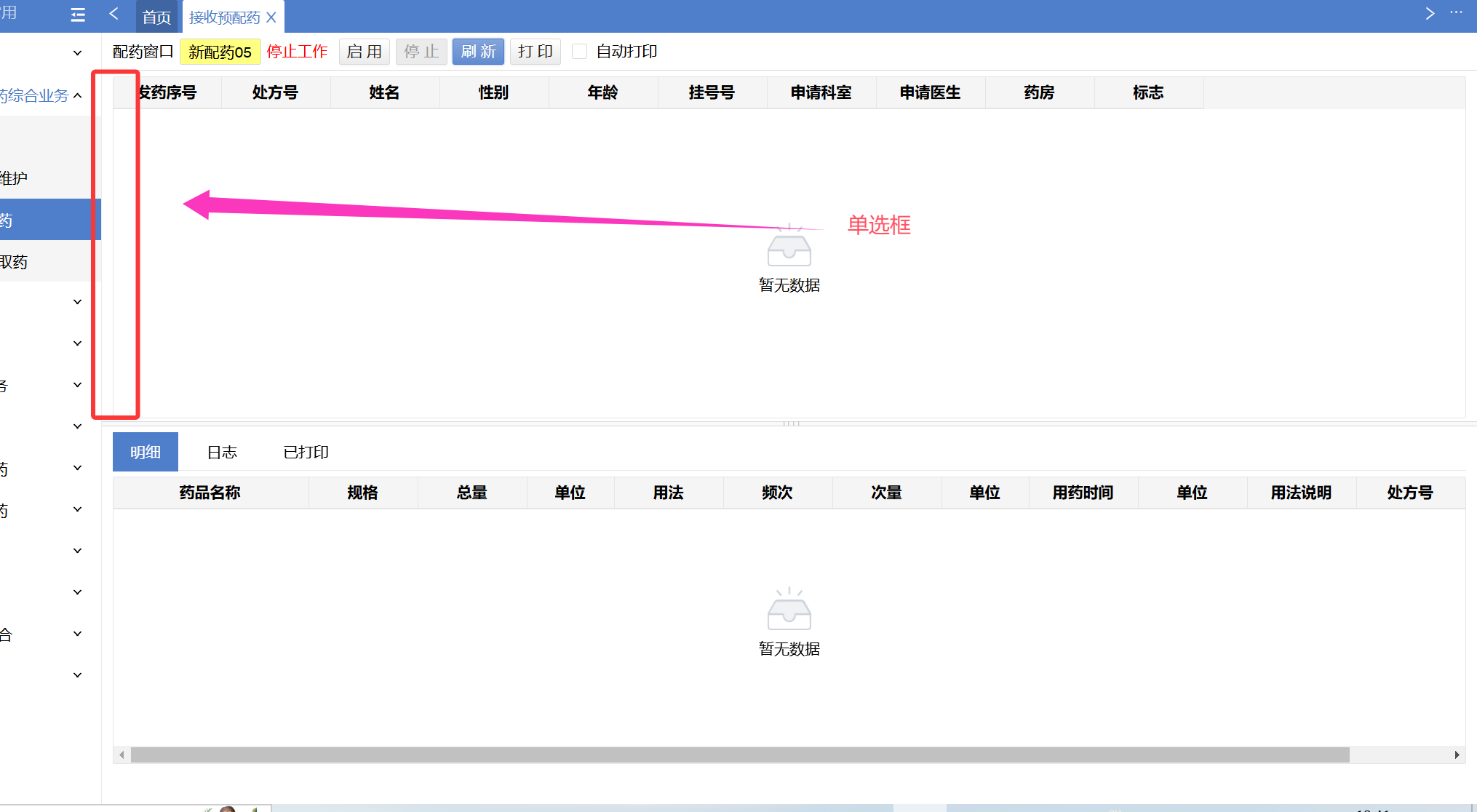The image size is (1477, 812).
Task: Click the tab scroll left arrow
Action: pyautogui.click(x=114, y=14)
